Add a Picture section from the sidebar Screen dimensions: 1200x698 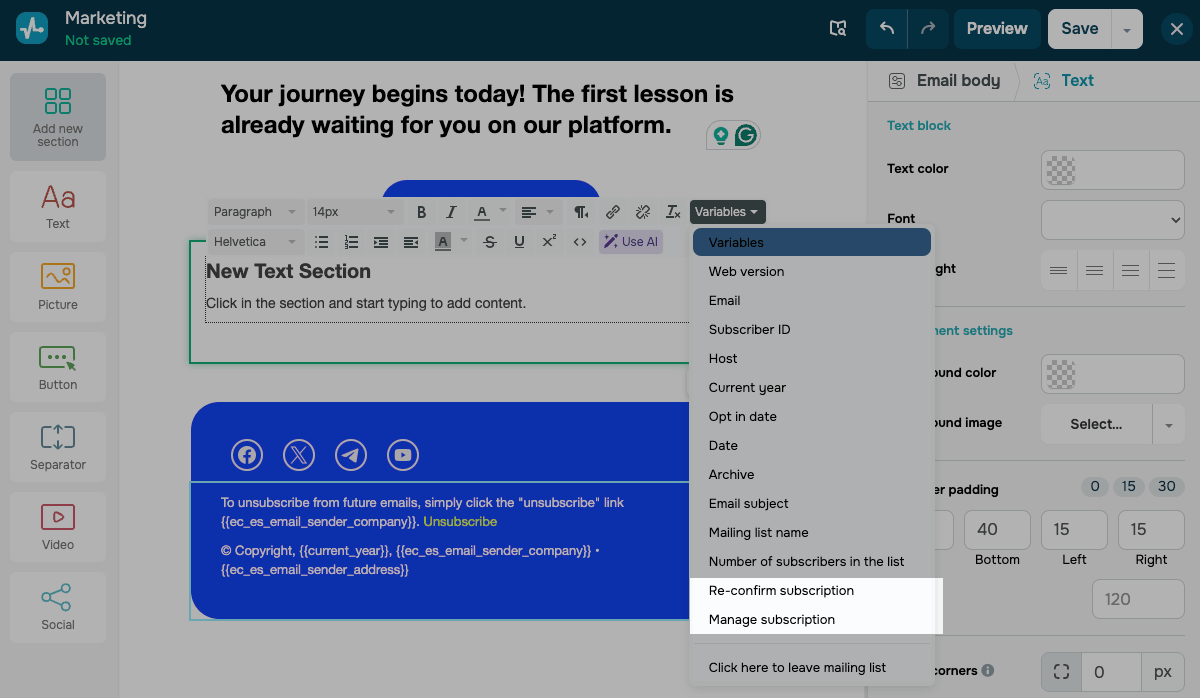click(x=58, y=286)
